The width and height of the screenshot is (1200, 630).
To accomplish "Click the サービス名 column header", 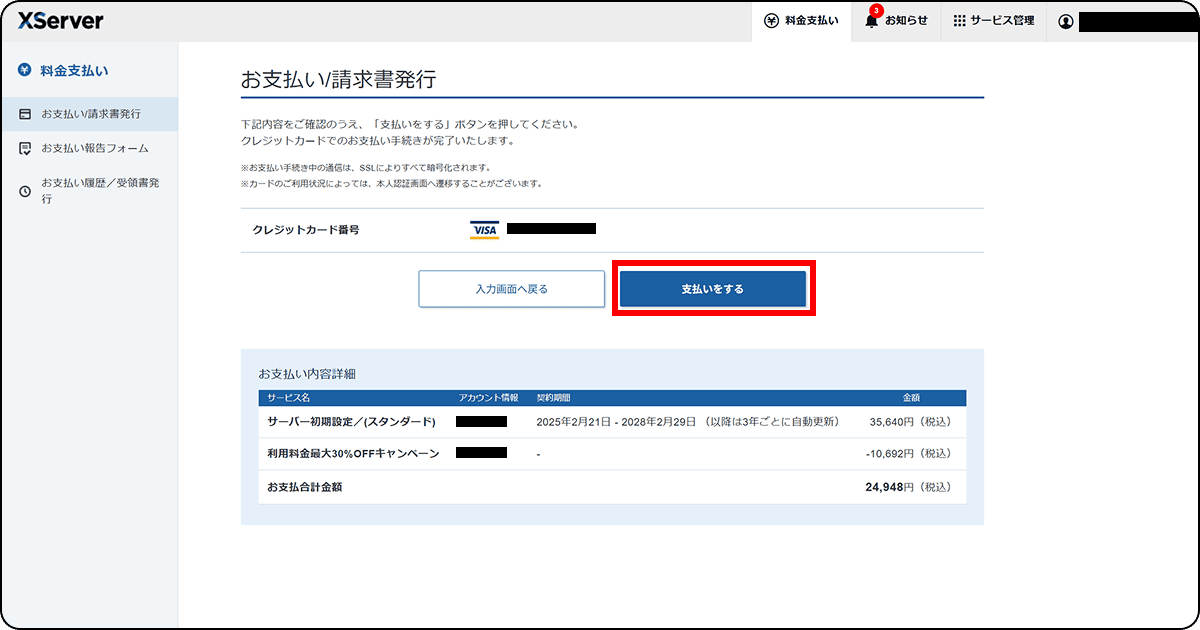I will pyautogui.click(x=289, y=397).
